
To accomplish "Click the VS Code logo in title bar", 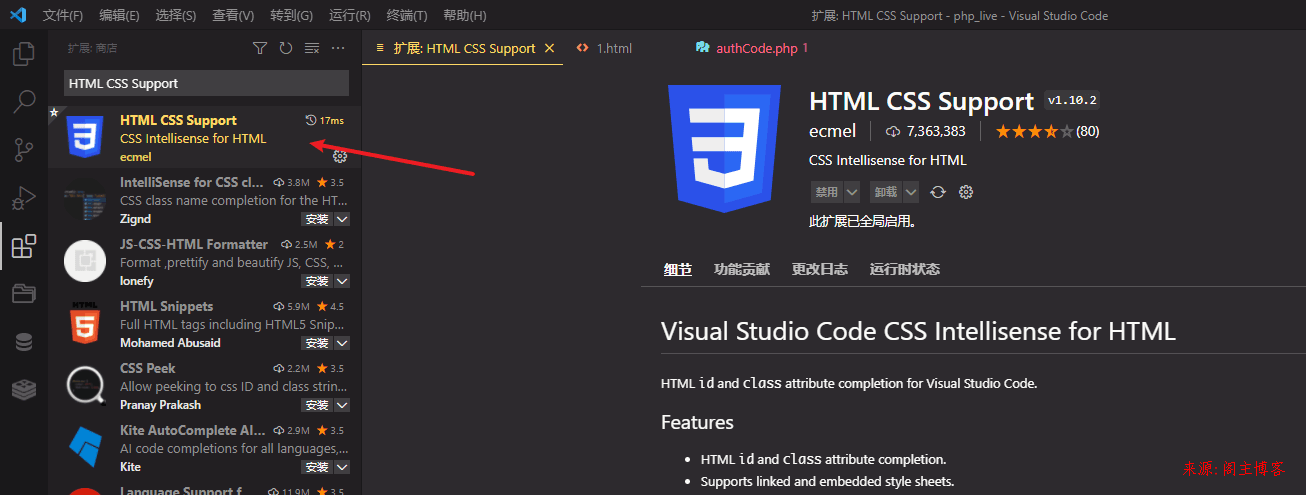I will (17, 15).
